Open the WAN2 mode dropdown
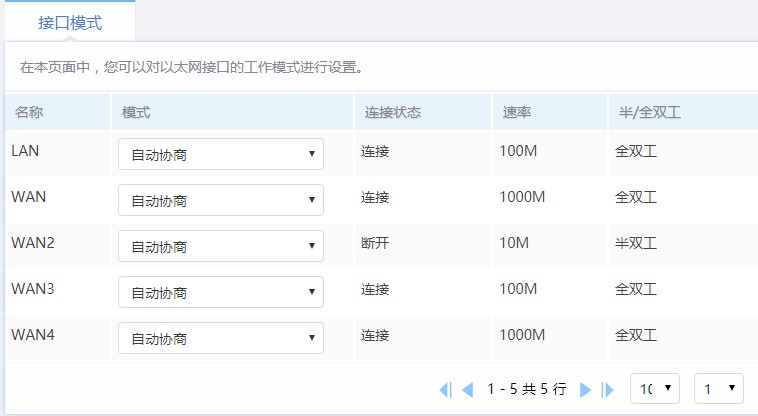Image resolution: width=758 pixels, height=416 pixels. [220, 246]
